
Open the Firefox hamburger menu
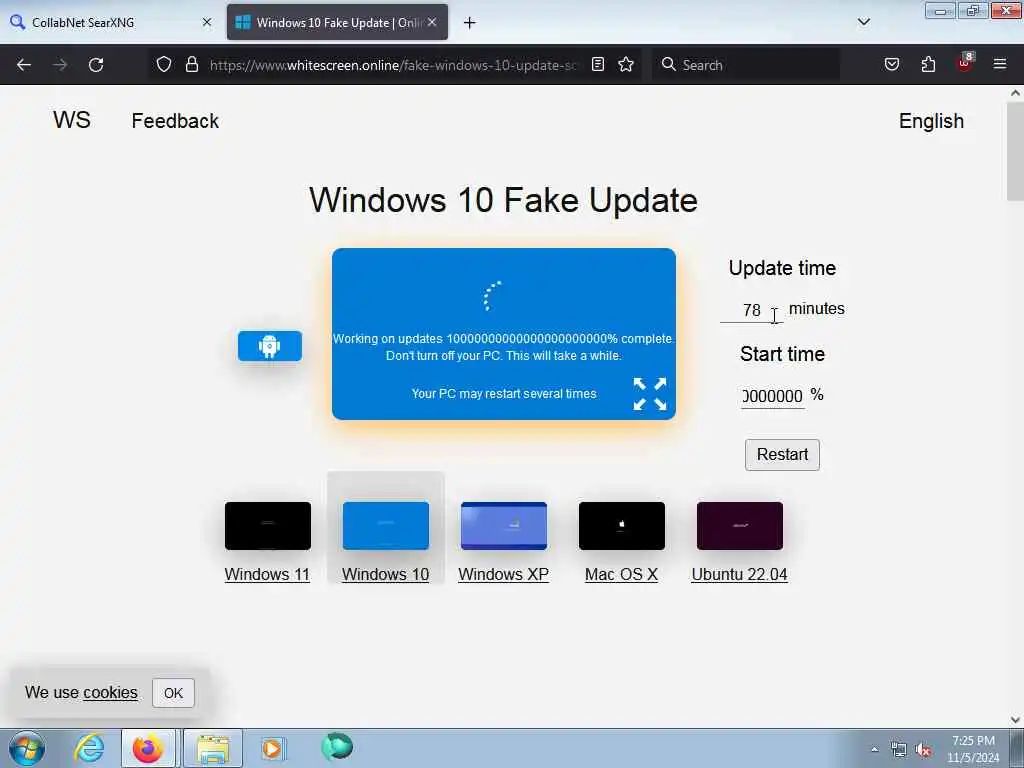1000,64
